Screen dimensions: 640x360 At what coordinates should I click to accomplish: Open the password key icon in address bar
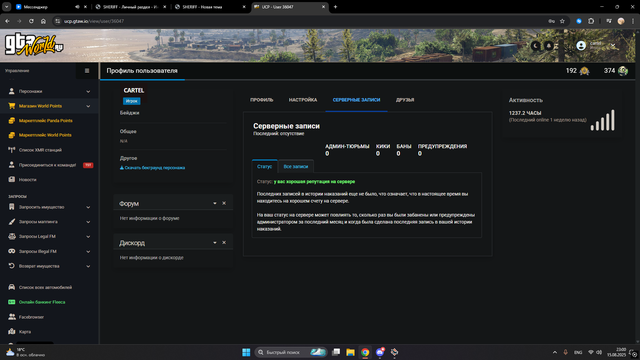tap(551, 21)
